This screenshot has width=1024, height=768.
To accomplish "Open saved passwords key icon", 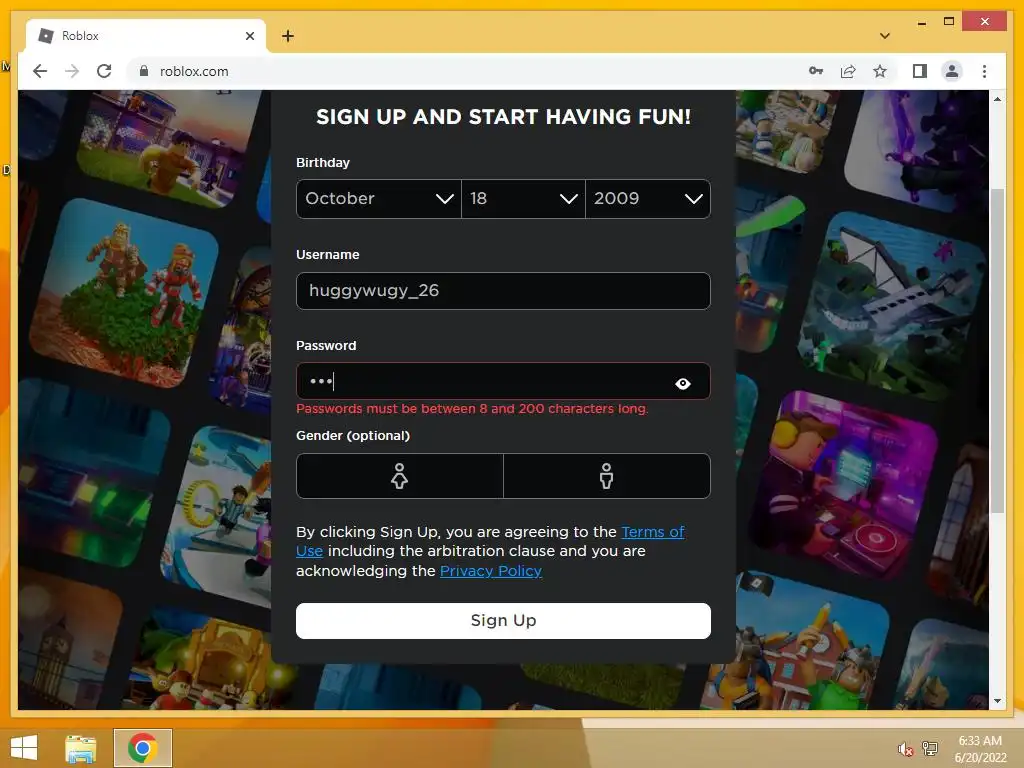I will click(x=816, y=71).
